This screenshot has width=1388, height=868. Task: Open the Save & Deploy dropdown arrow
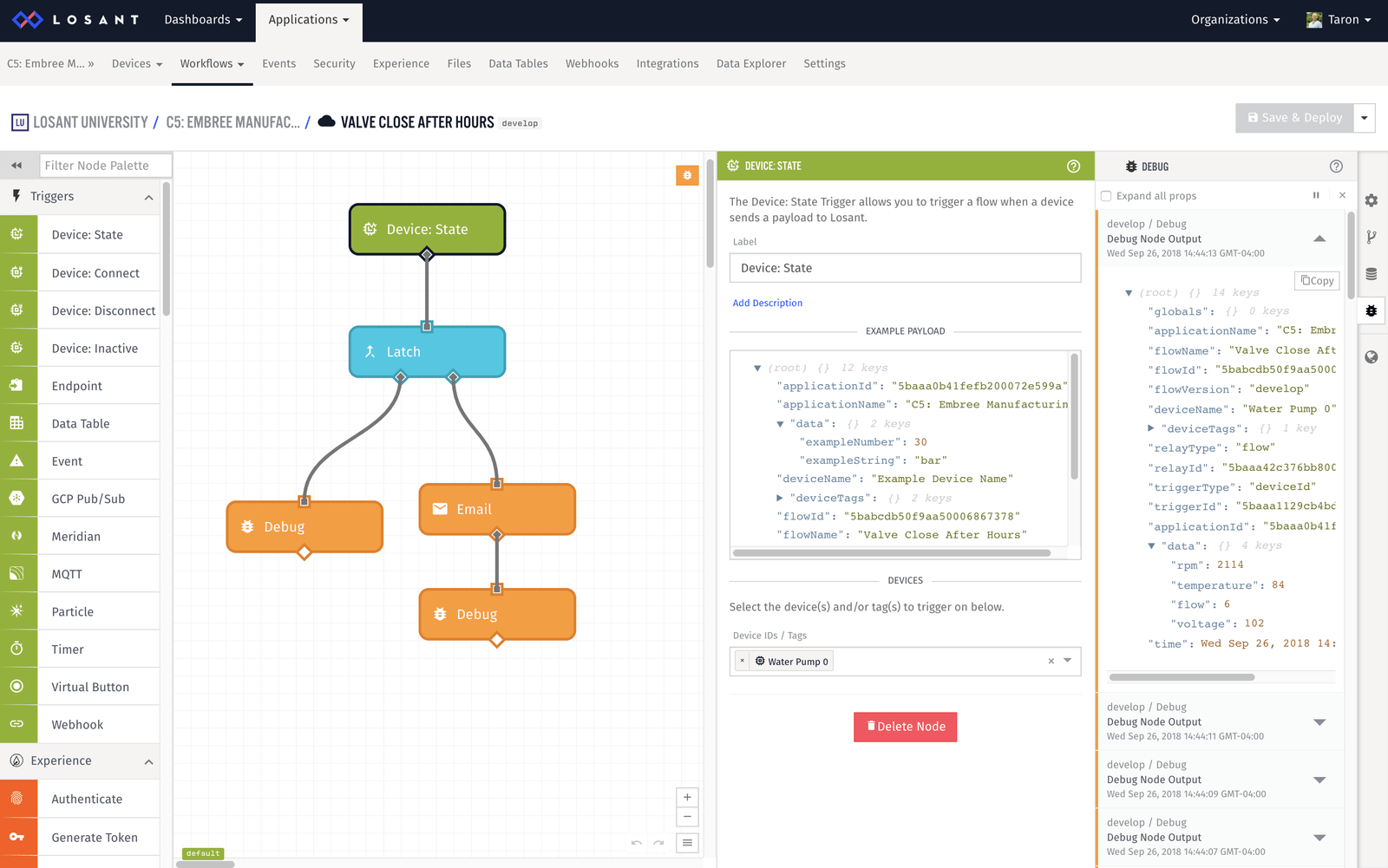point(1365,118)
